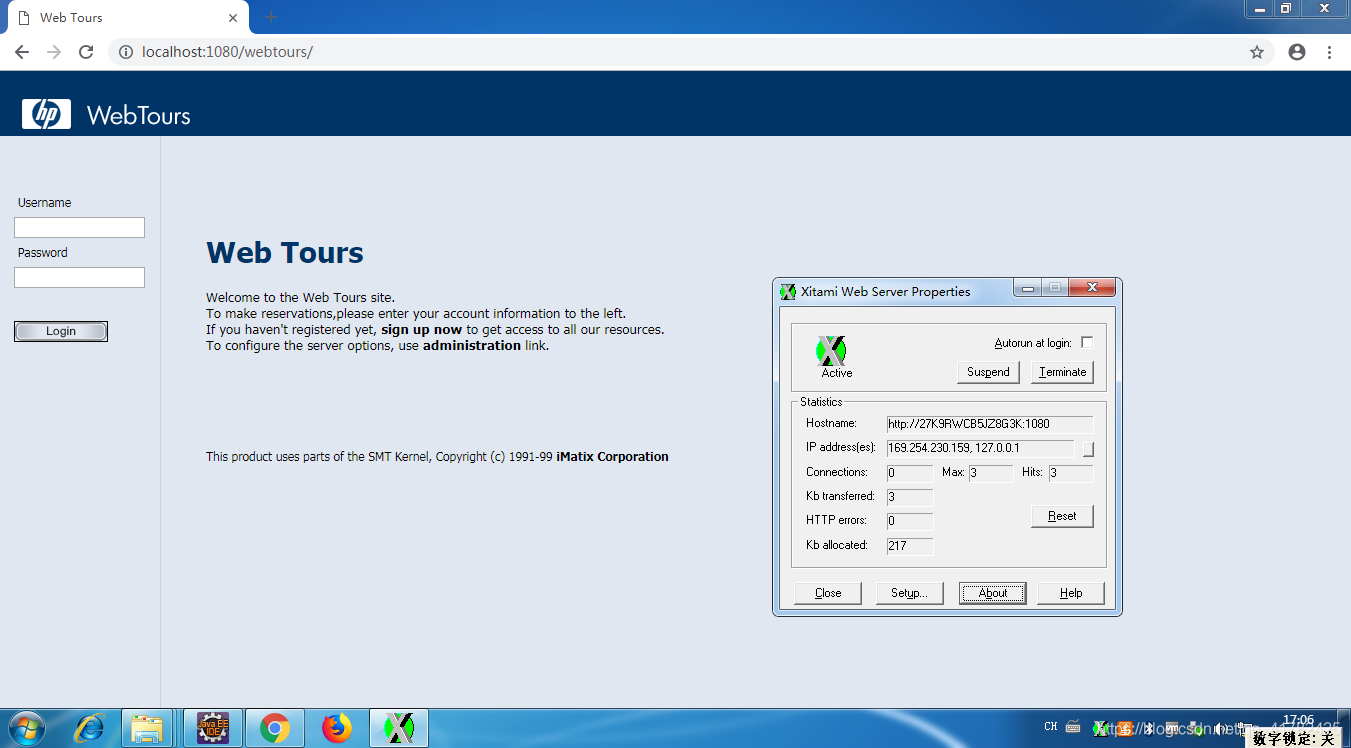The image size is (1351, 748).
Task: Launch Firefox from the taskbar
Action: point(337,728)
